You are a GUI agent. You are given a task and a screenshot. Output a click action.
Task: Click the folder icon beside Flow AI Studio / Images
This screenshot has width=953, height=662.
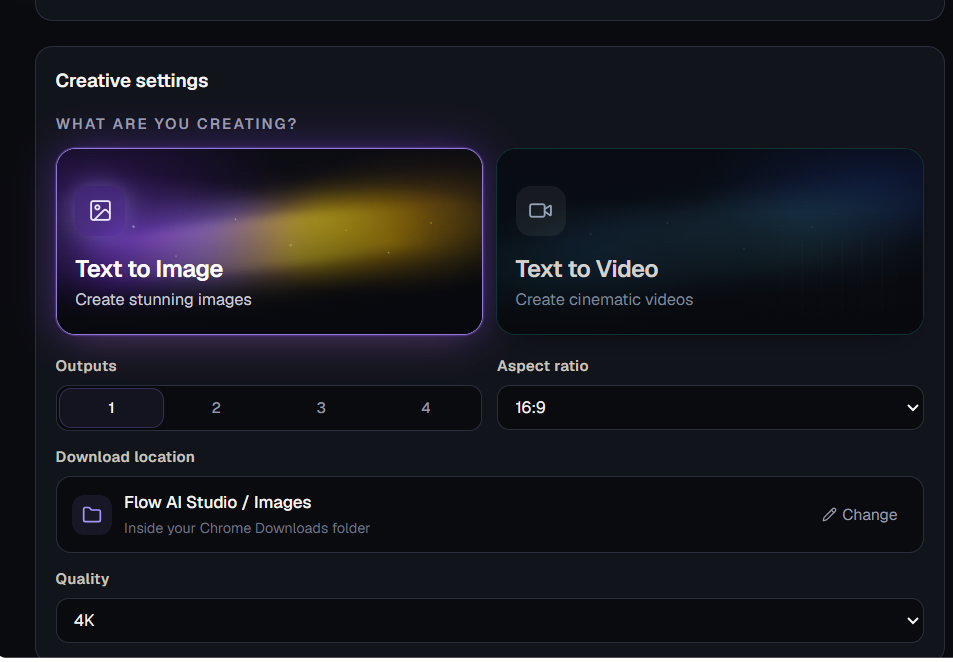[92, 515]
